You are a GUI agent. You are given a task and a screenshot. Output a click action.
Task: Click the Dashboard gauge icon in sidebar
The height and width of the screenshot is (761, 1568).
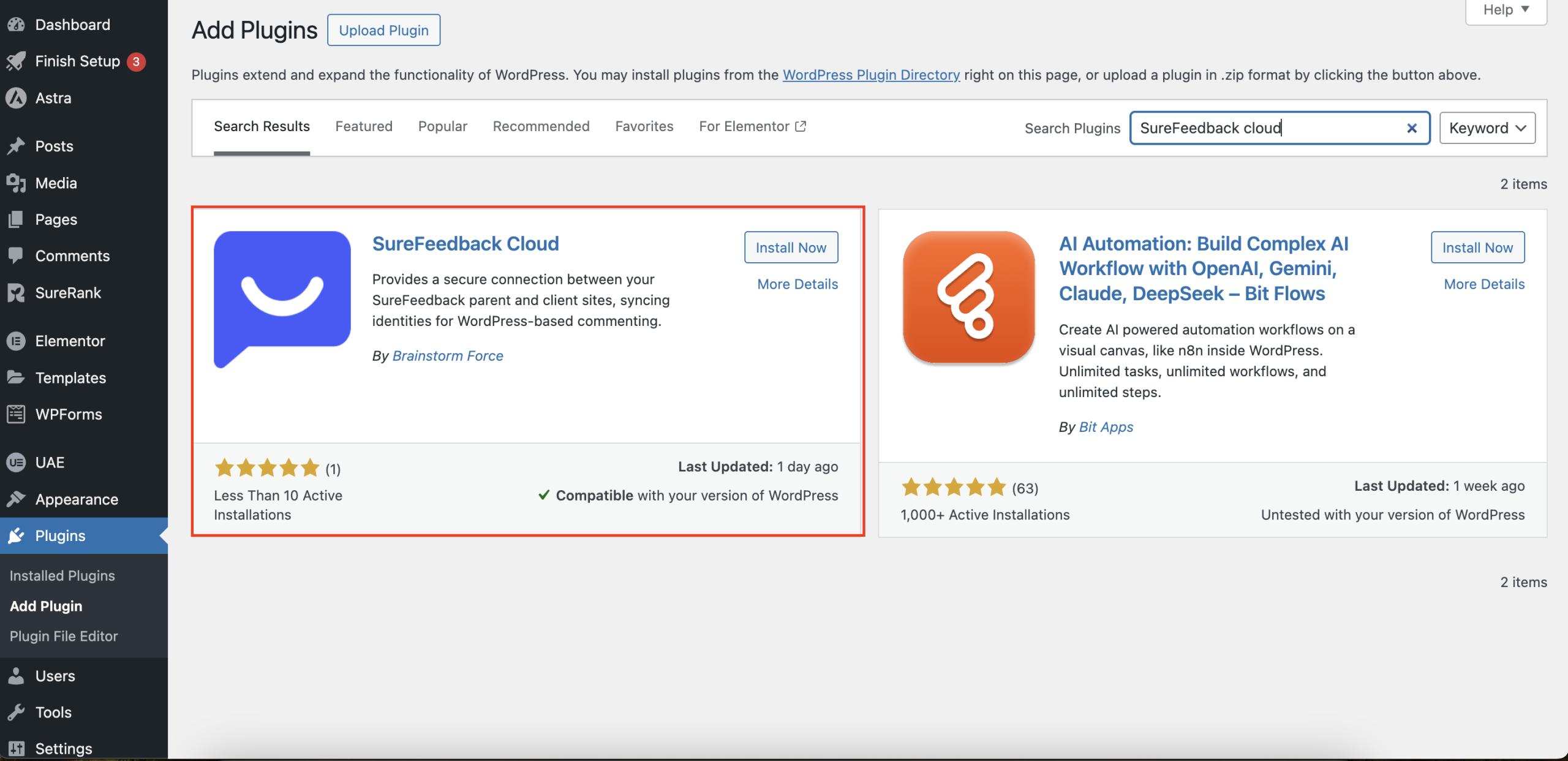point(16,25)
